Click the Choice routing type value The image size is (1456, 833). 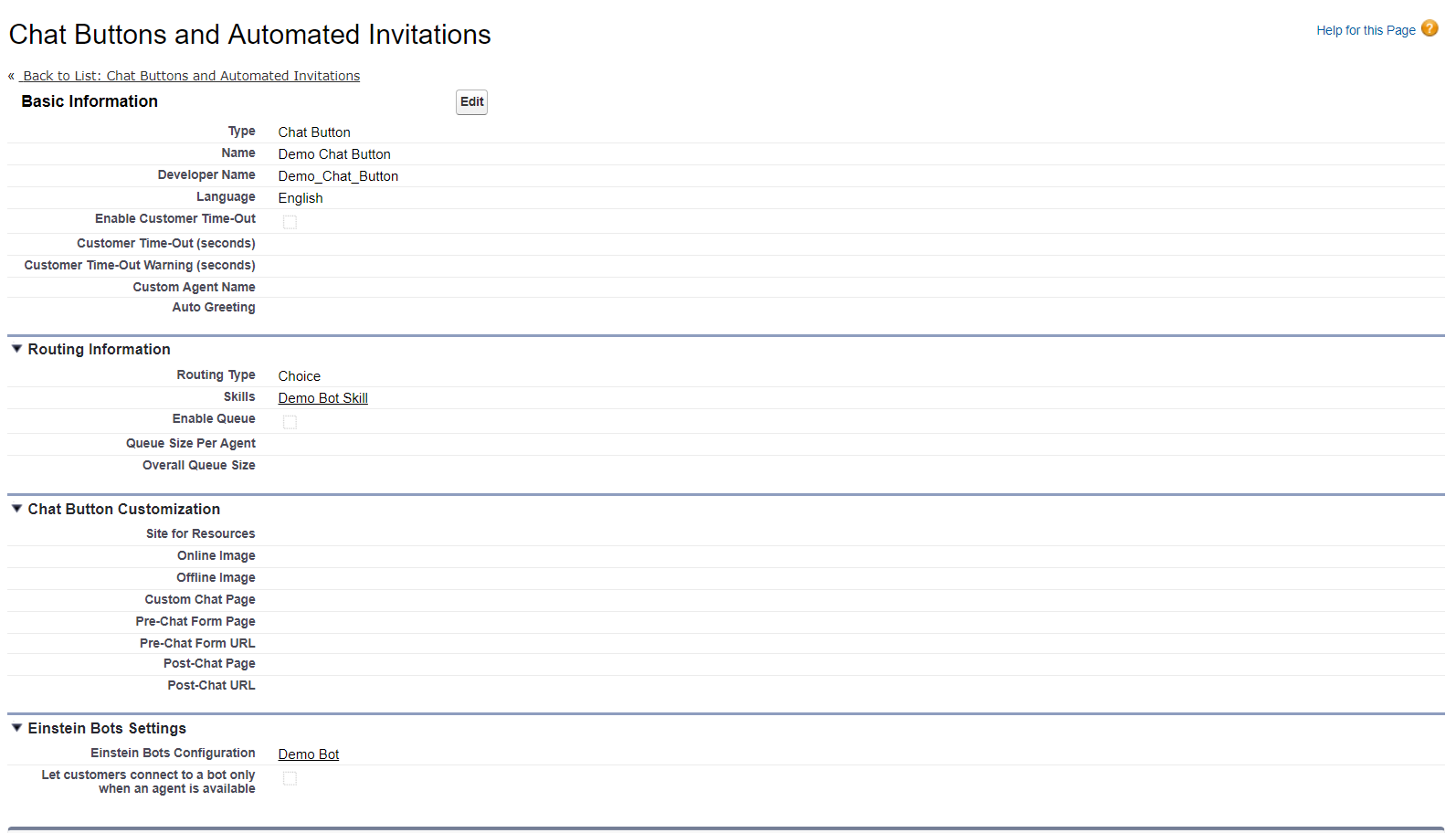(300, 376)
